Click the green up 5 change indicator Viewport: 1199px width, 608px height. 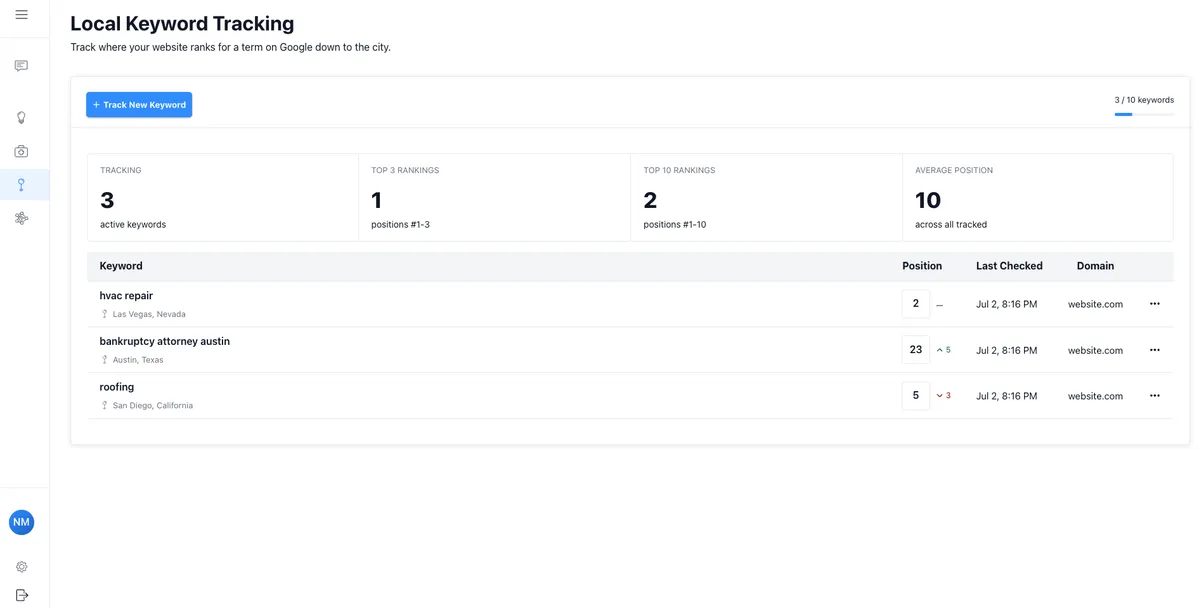point(944,350)
